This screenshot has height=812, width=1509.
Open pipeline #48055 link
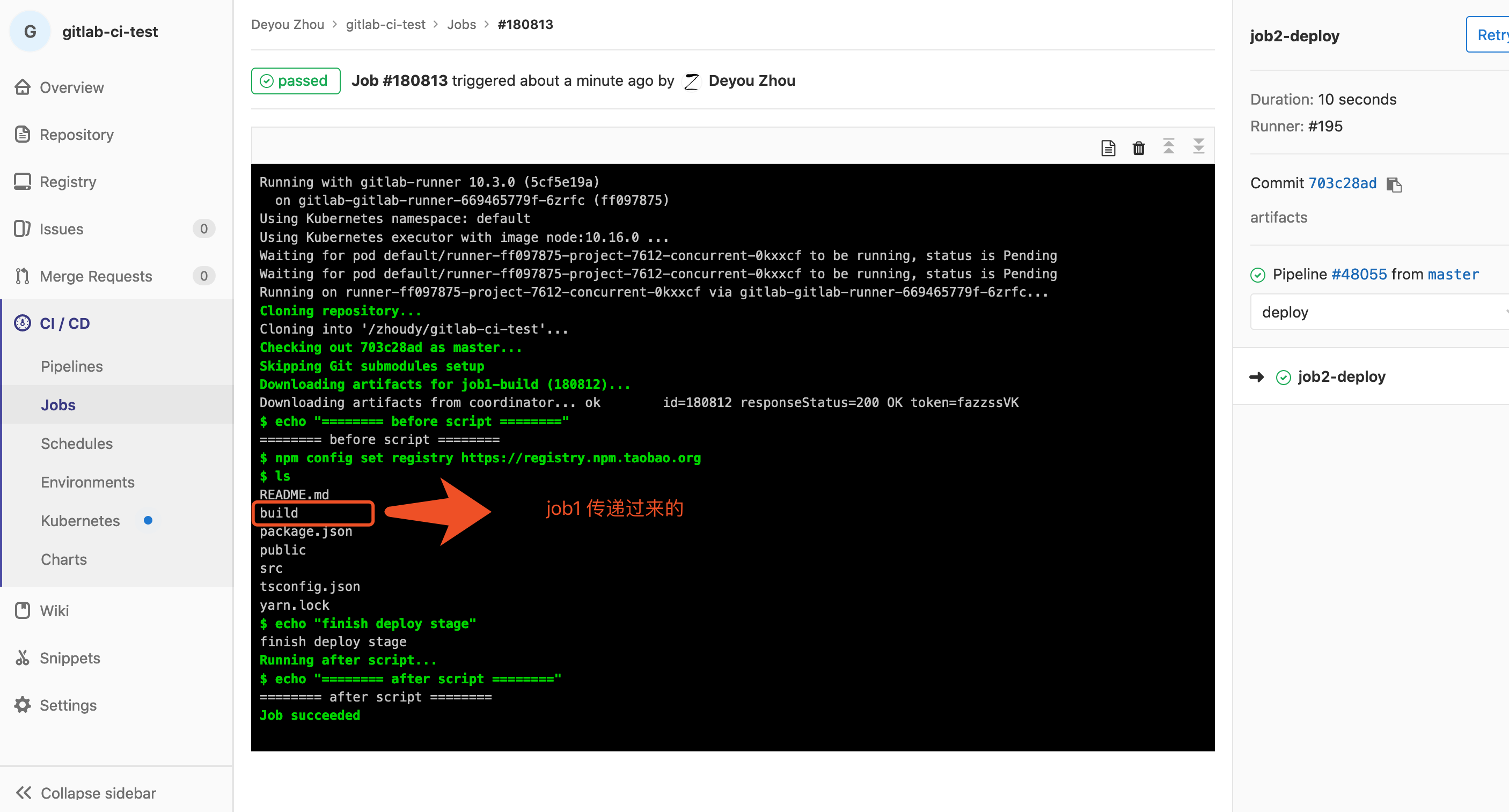[1358, 274]
